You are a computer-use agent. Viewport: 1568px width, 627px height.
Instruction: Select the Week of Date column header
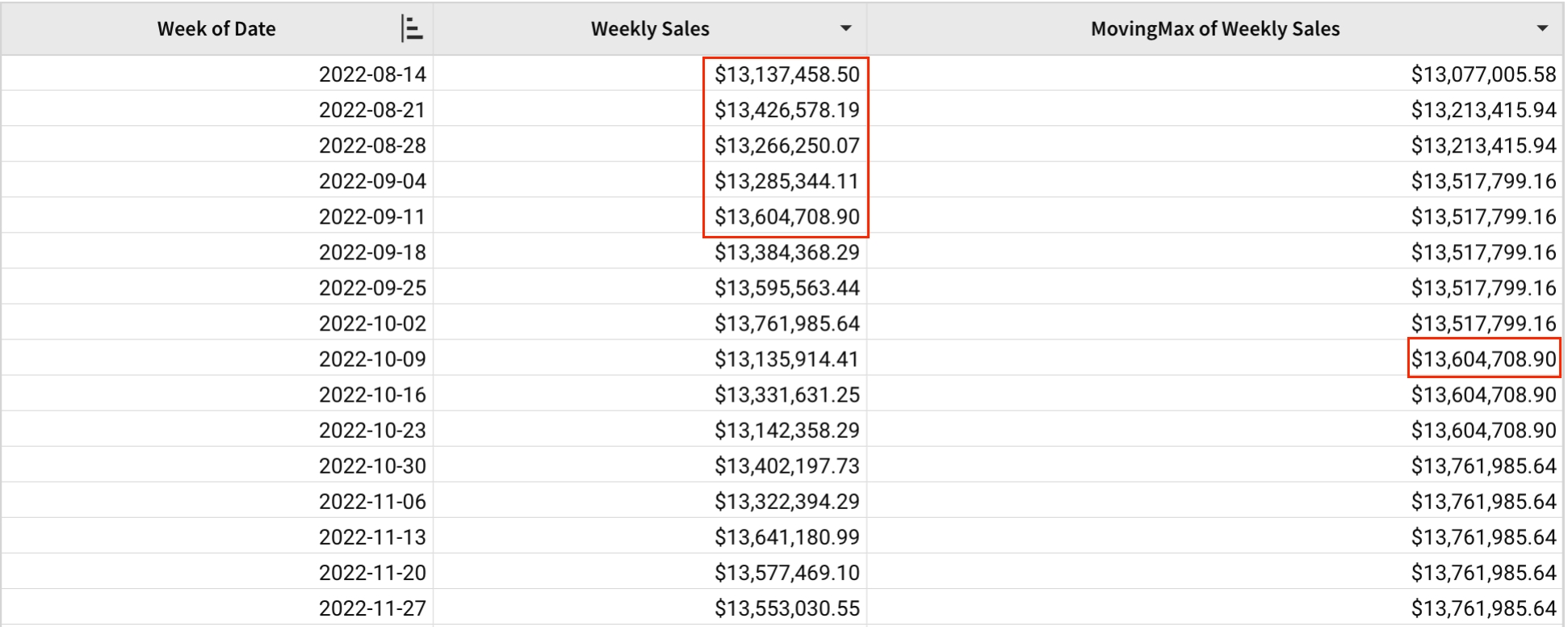pyautogui.click(x=216, y=29)
